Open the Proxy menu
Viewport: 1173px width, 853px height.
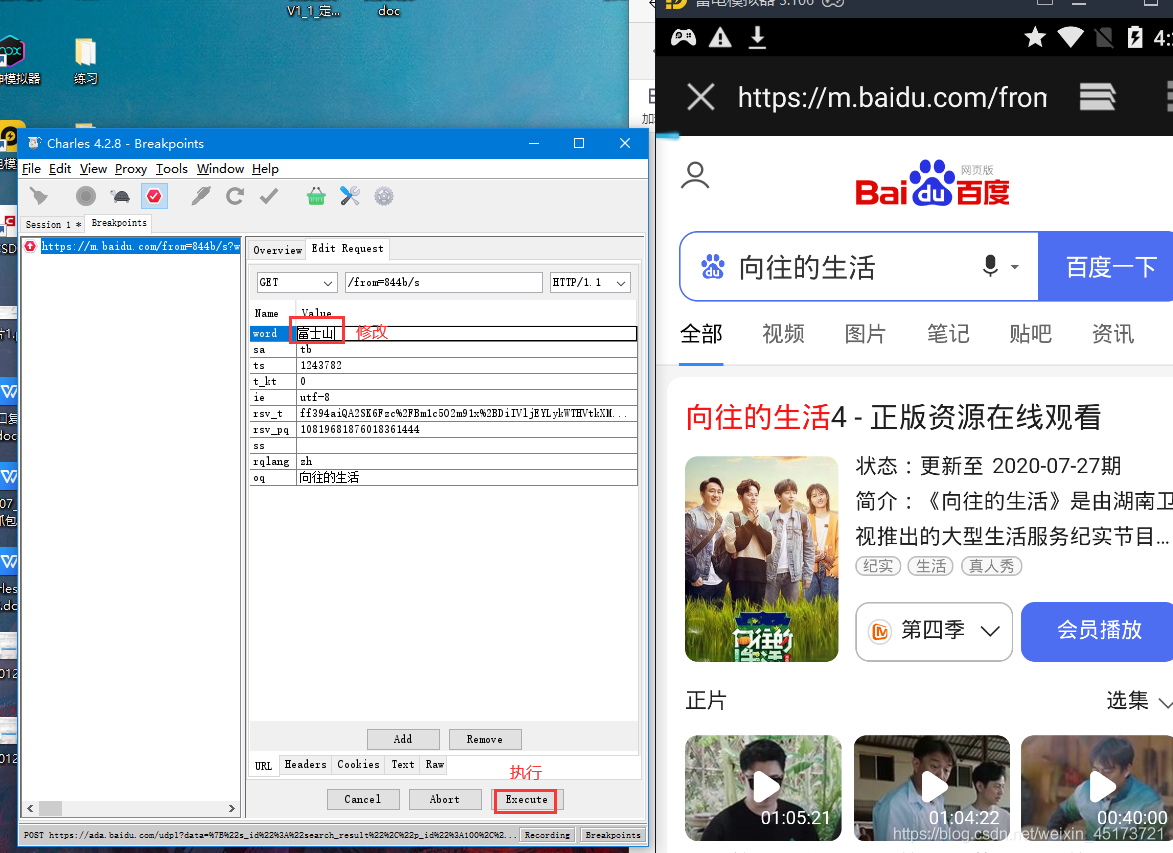pos(130,168)
